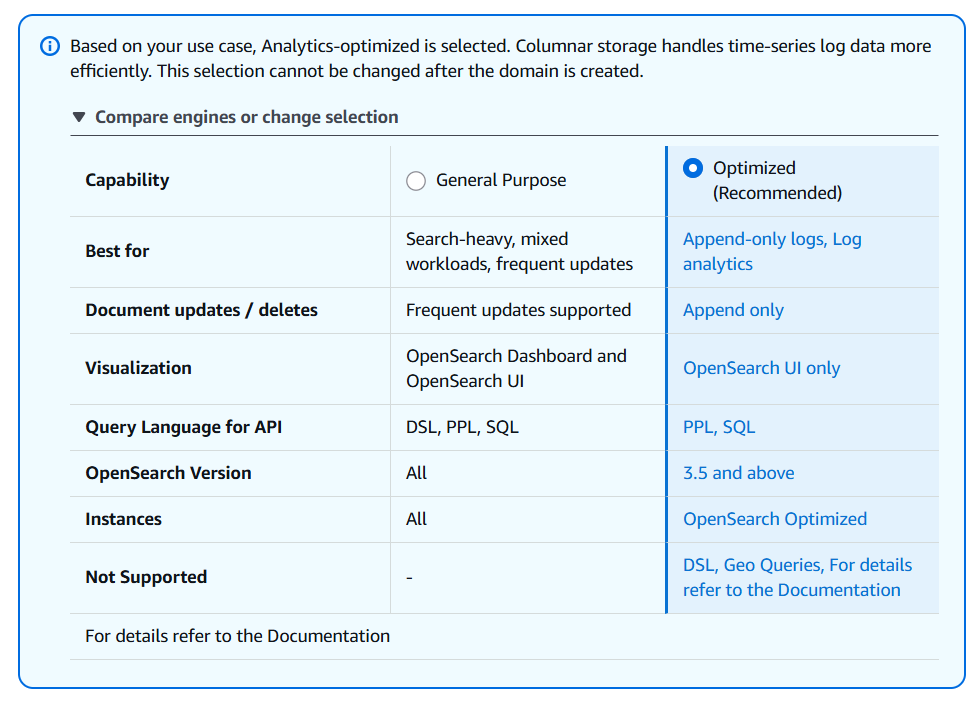Click the Capability column header
976x701 pixels.
pyautogui.click(x=127, y=180)
